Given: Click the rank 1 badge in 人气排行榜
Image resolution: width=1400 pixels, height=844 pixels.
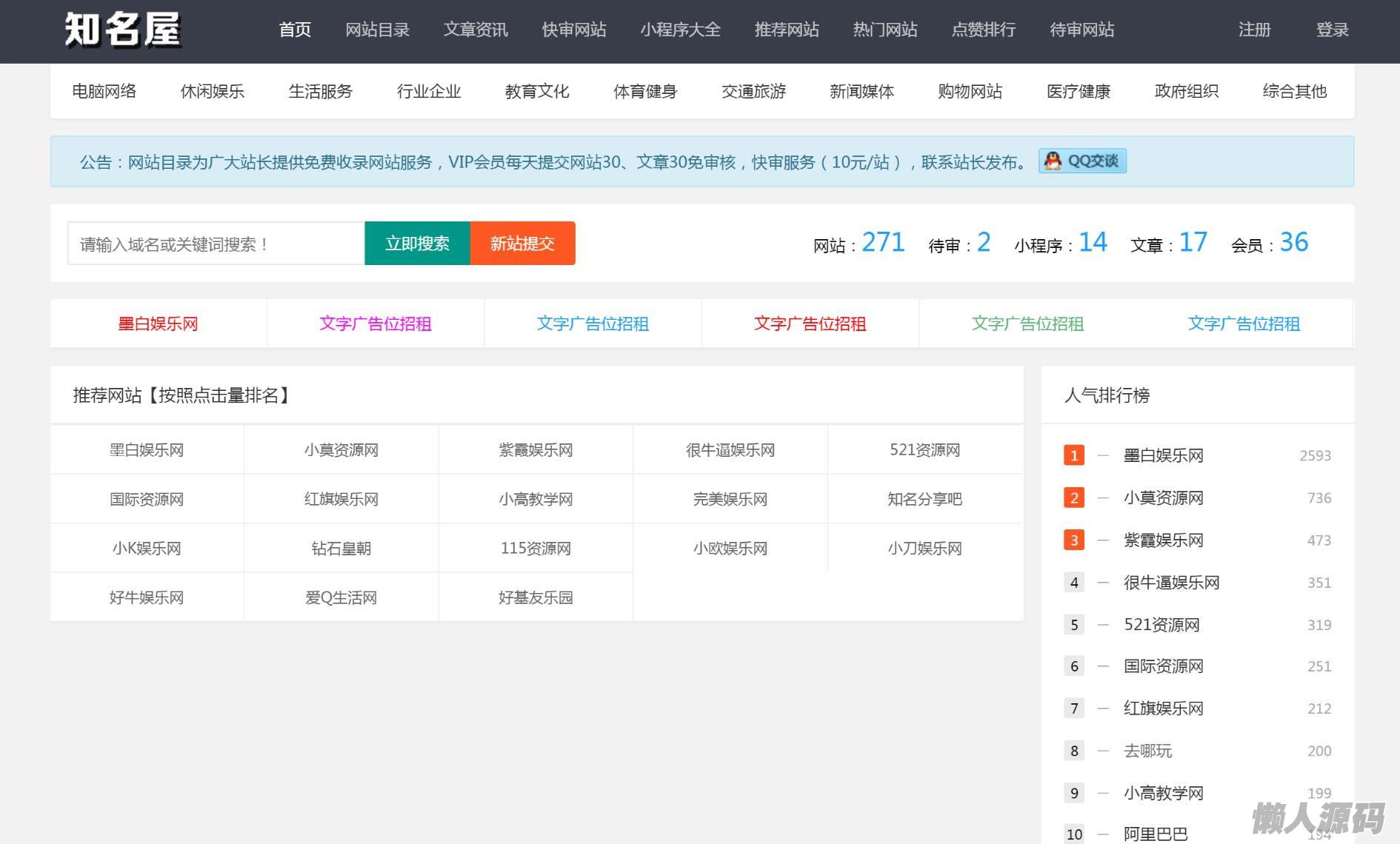Looking at the screenshot, I should tap(1073, 455).
